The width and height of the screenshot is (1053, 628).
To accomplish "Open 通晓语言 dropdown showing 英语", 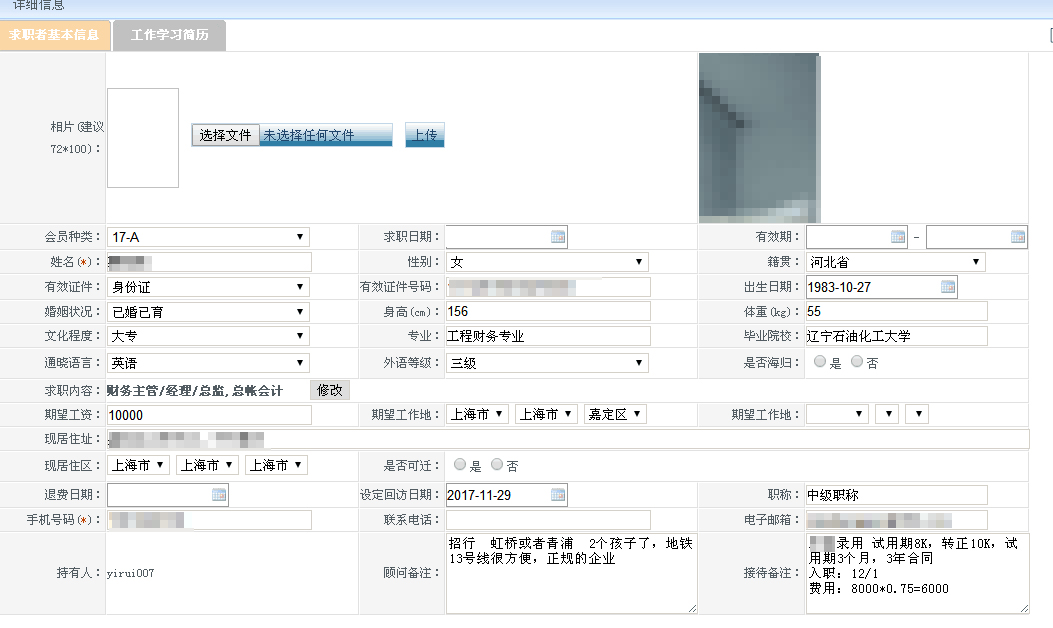I will pos(208,363).
